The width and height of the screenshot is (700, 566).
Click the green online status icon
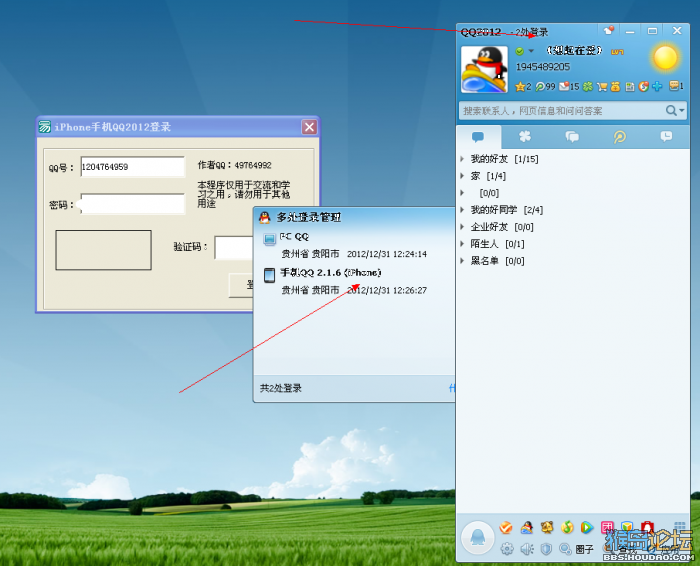coord(520,51)
